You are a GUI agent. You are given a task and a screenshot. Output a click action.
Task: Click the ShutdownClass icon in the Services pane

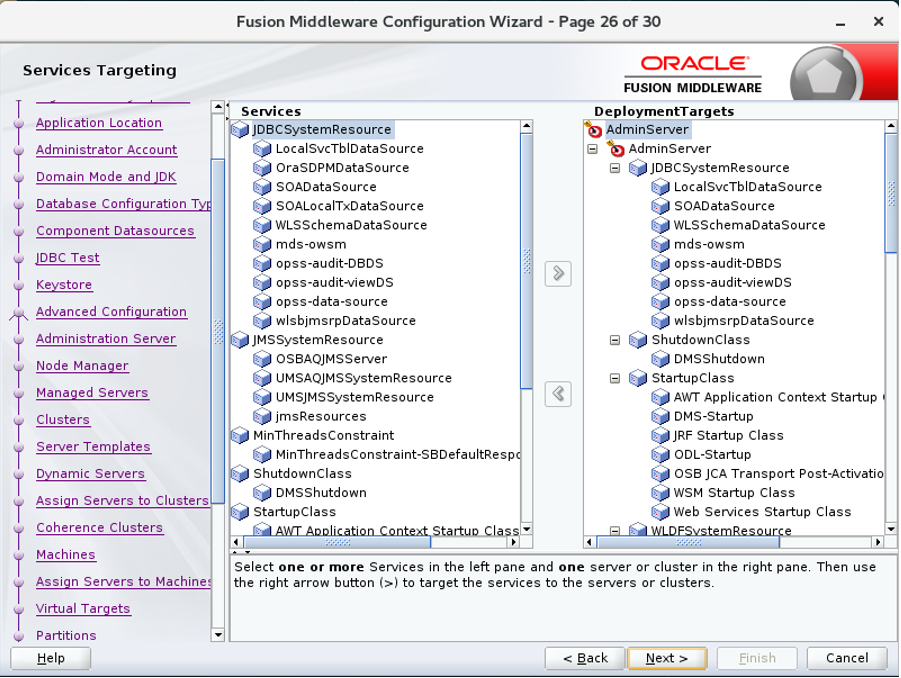(x=240, y=474)
